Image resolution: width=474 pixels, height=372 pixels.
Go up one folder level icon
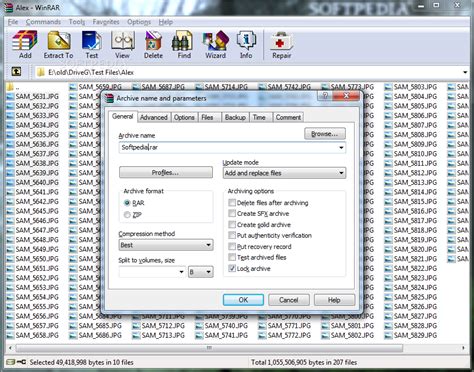(16, 71)
